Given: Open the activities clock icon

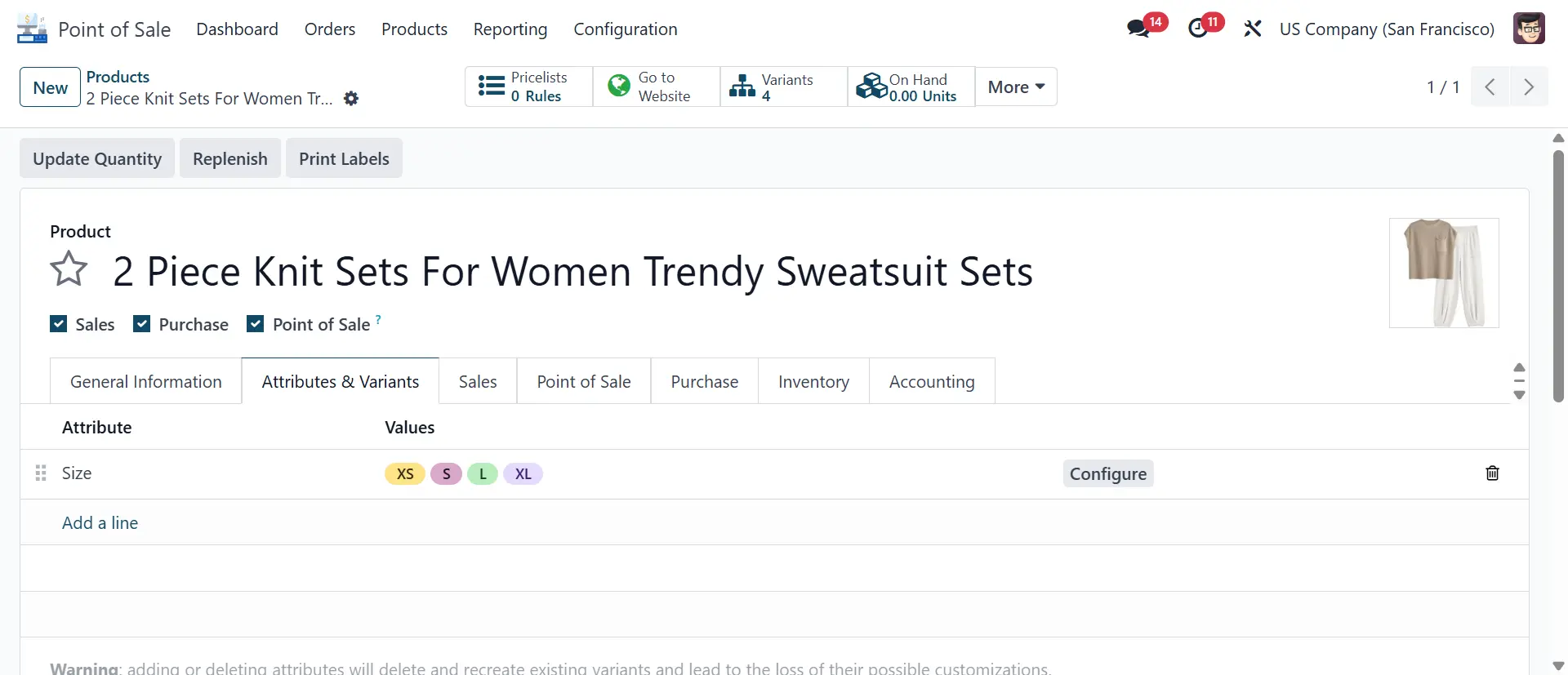Looking at the screenshot, I should [x=1198, y=29].
